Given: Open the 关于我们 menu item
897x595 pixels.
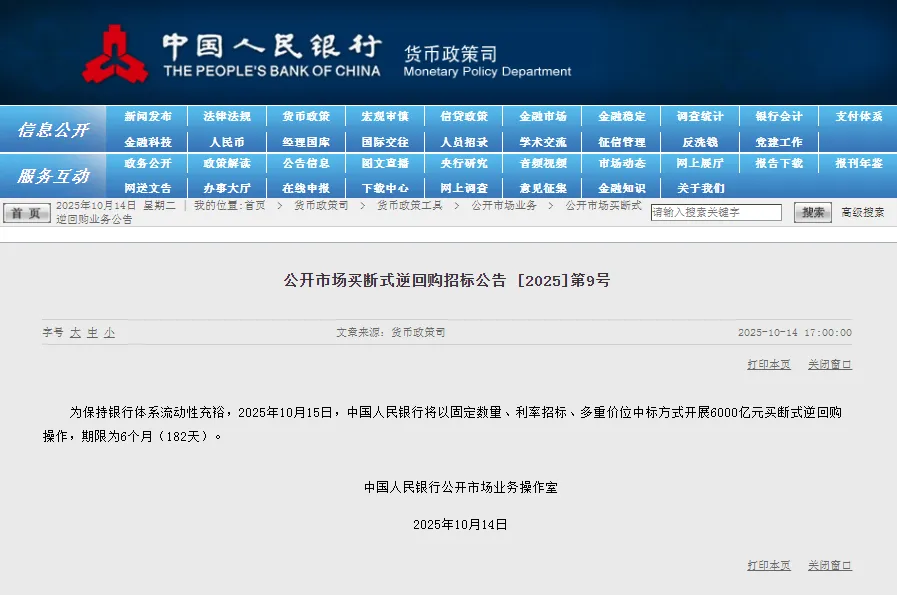Looking at the screenshot, I should pyautogui.click(x=700, y=188).
